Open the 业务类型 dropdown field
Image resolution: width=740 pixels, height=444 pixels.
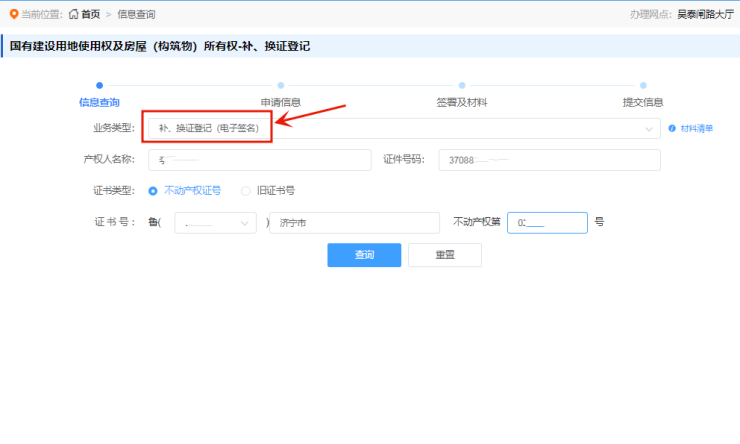[x=404, y=128]
